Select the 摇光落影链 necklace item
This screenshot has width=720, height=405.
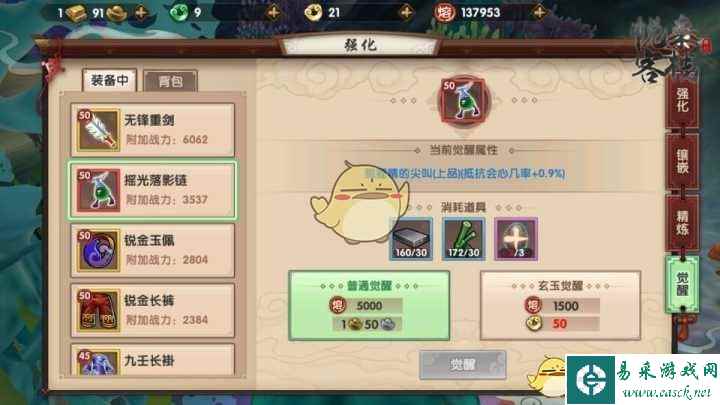pos(152,190)
